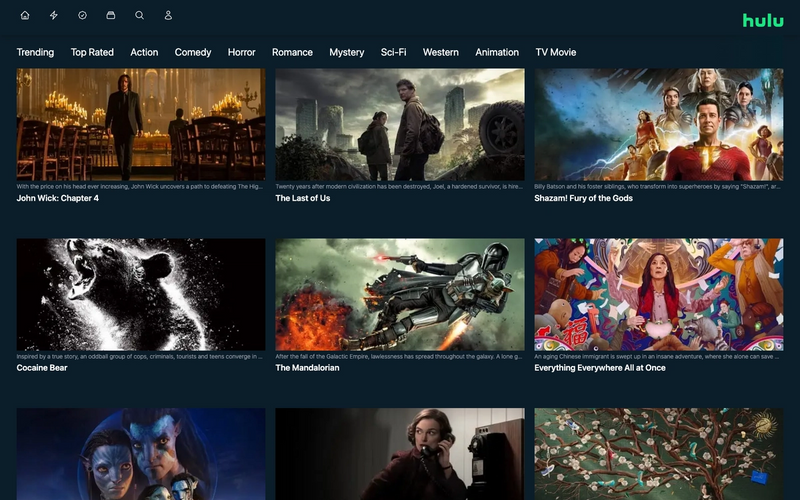Click Shazam! Fury of the Gods title
This screenshot has height=500, width=800.
point(583,198)
